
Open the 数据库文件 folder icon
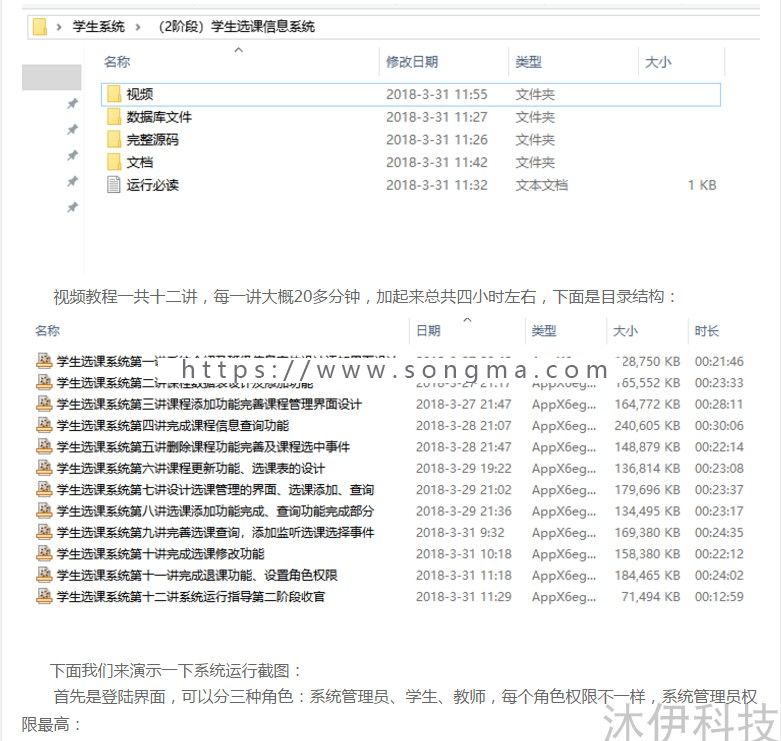pyautogui.click(x=114, y=117)
